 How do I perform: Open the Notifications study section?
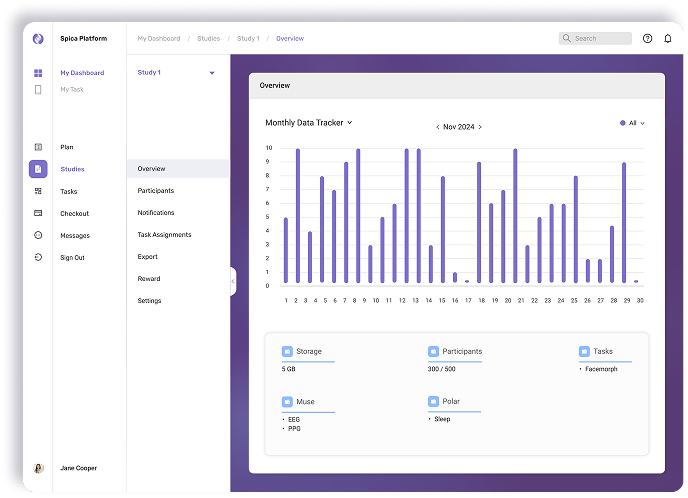[x=156, y=212]
